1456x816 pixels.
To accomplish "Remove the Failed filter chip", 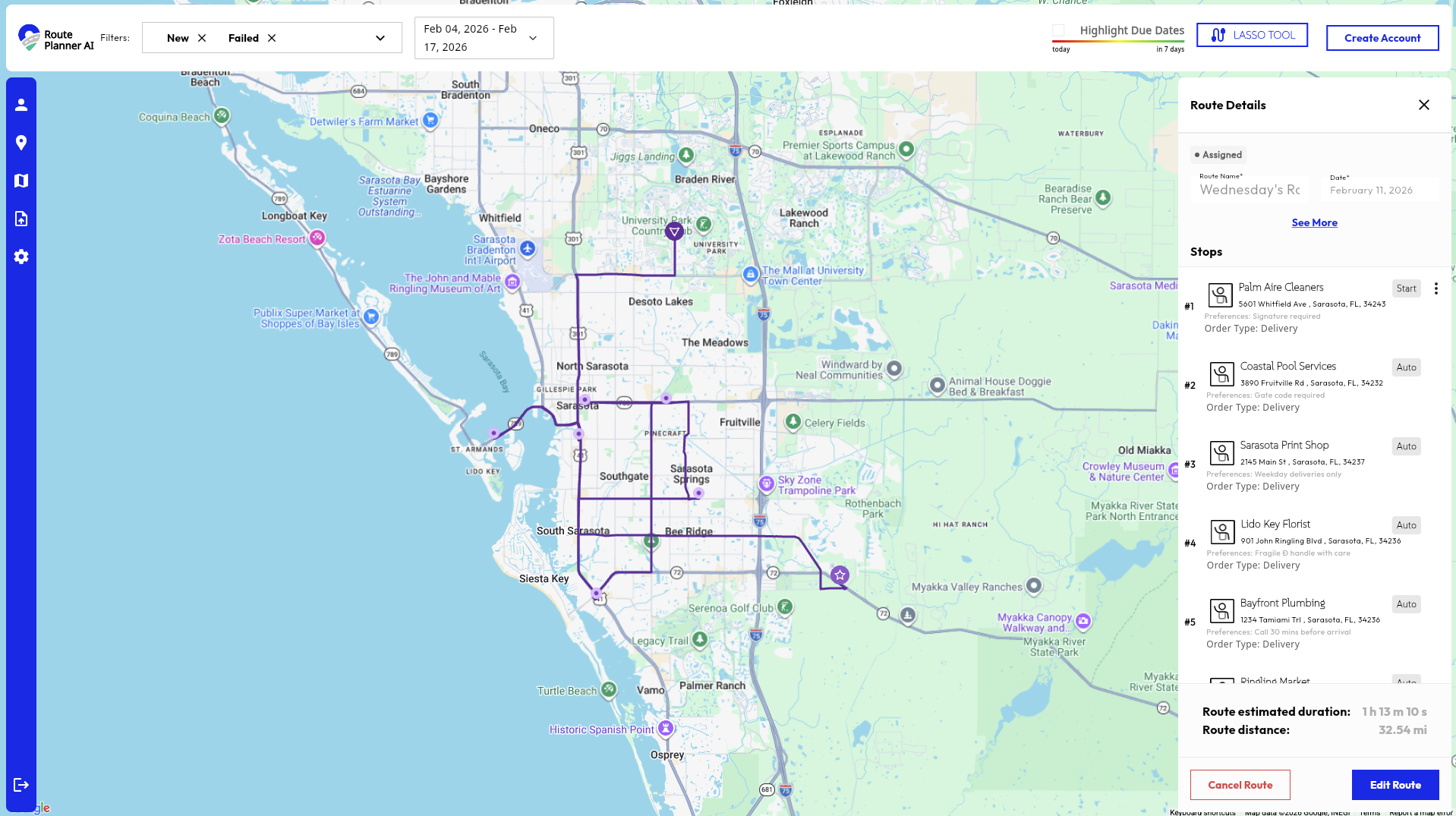I will coord(271,37).
